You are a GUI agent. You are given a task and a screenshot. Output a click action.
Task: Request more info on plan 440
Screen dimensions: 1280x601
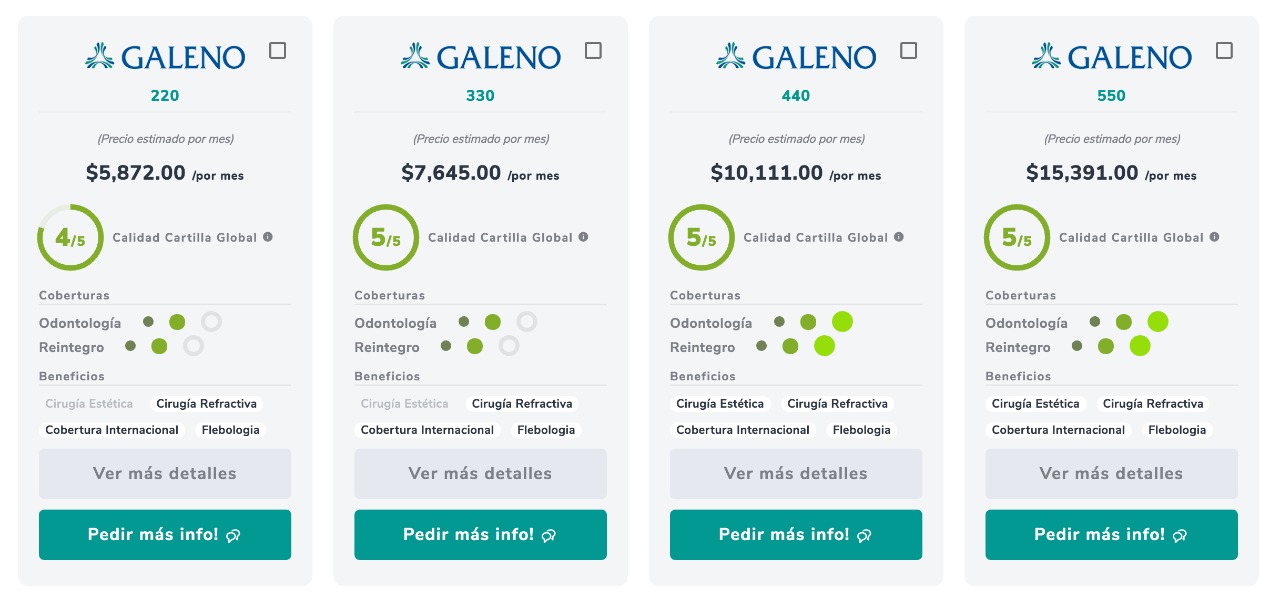(x=796, y=535)
